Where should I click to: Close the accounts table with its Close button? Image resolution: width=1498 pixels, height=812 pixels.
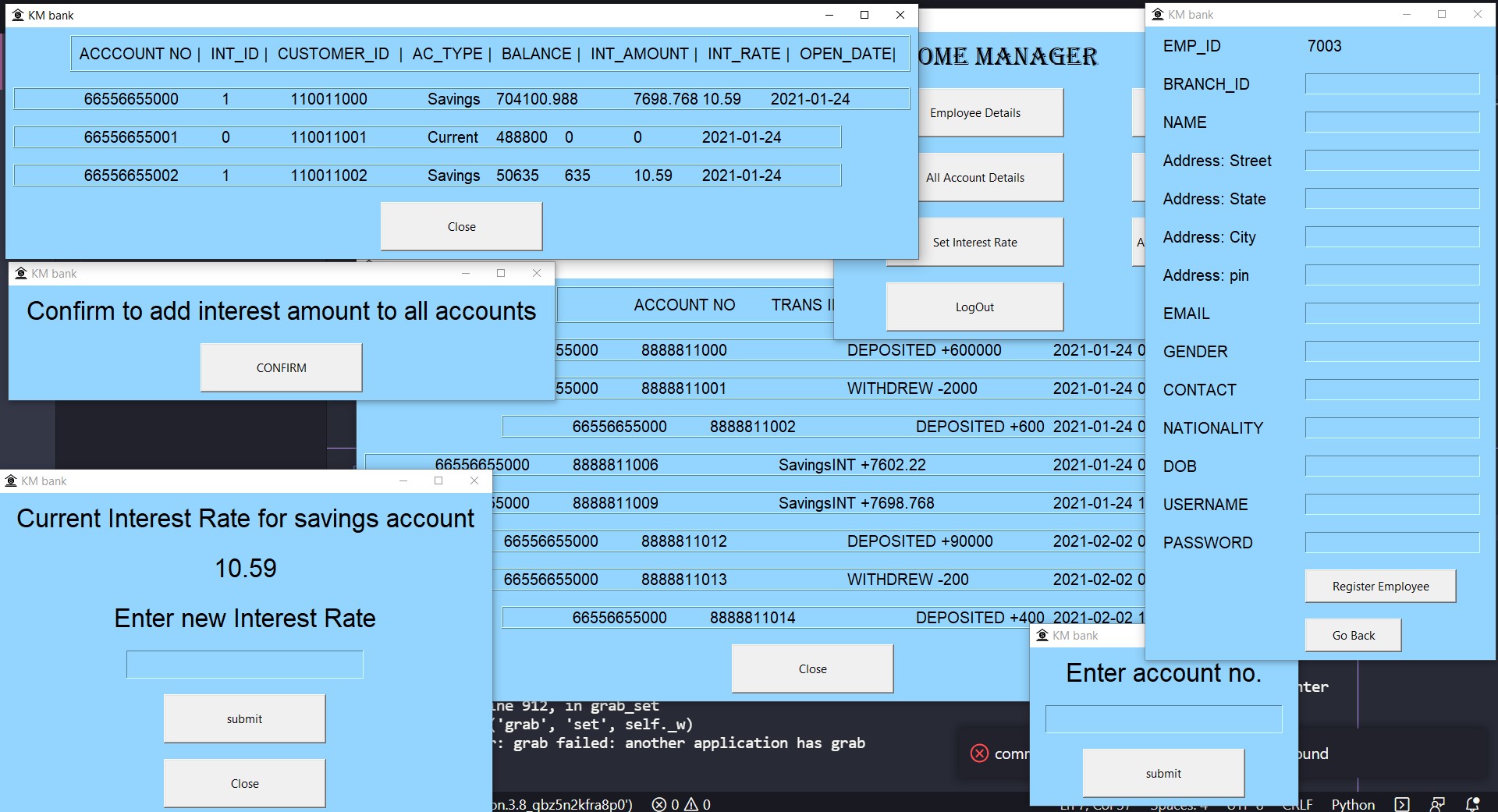461,226
